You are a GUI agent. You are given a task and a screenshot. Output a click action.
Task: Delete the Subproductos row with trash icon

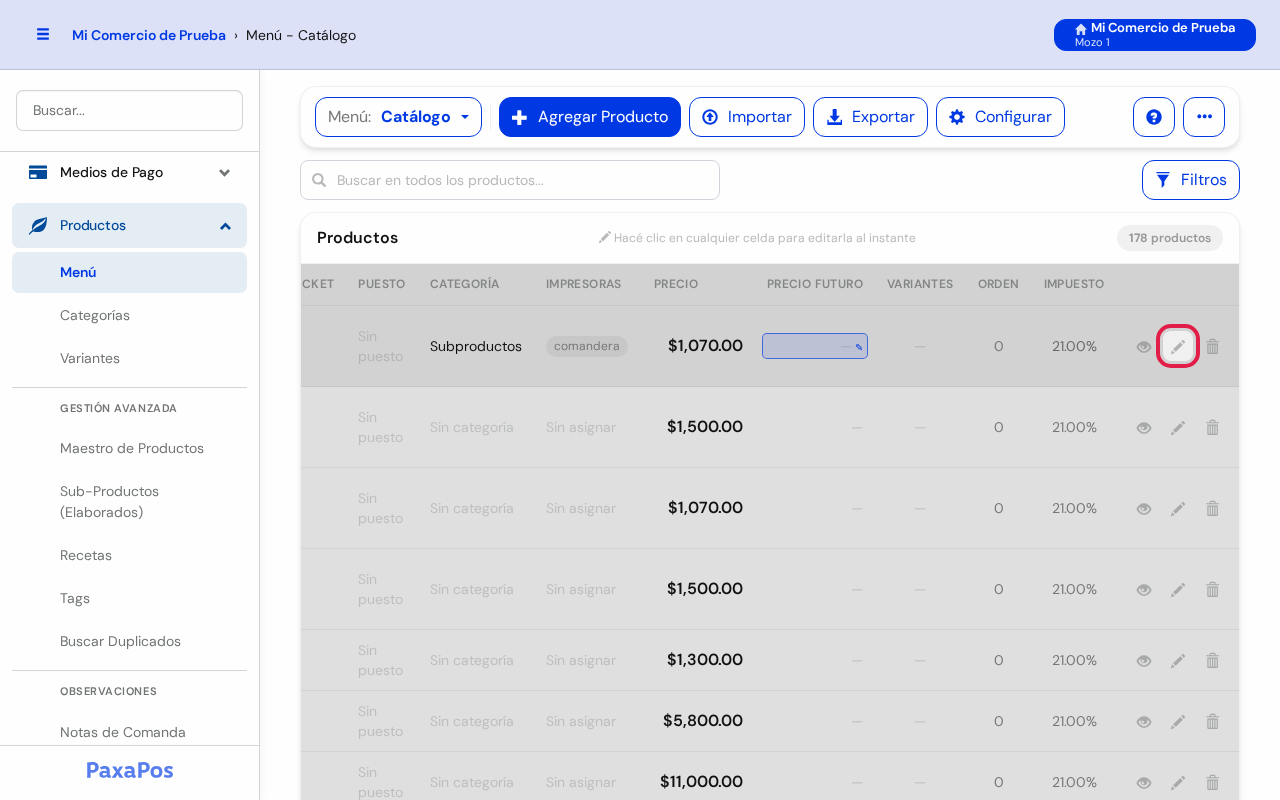click(1212, 346)
